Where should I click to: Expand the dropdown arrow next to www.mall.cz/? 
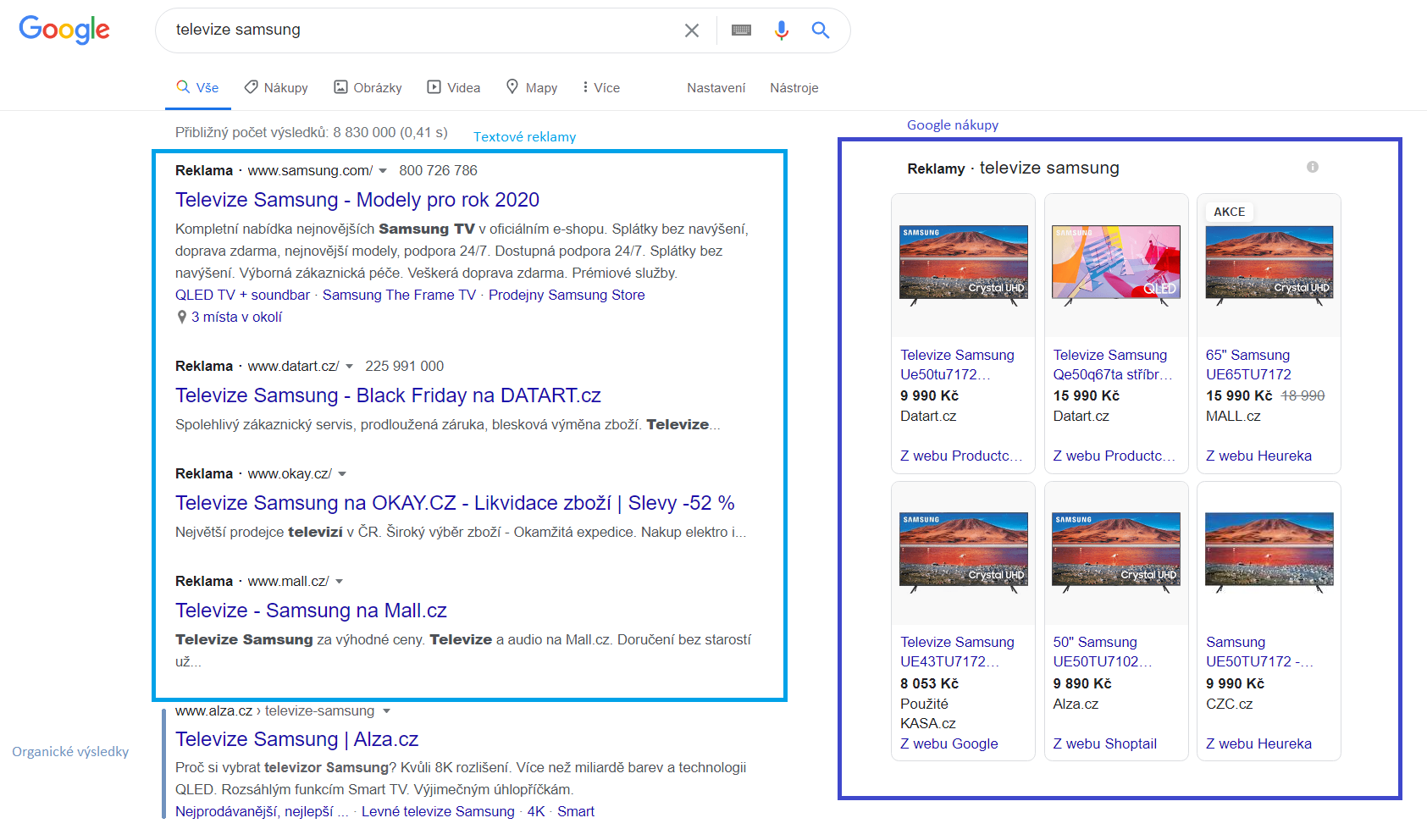coord(339,582)
